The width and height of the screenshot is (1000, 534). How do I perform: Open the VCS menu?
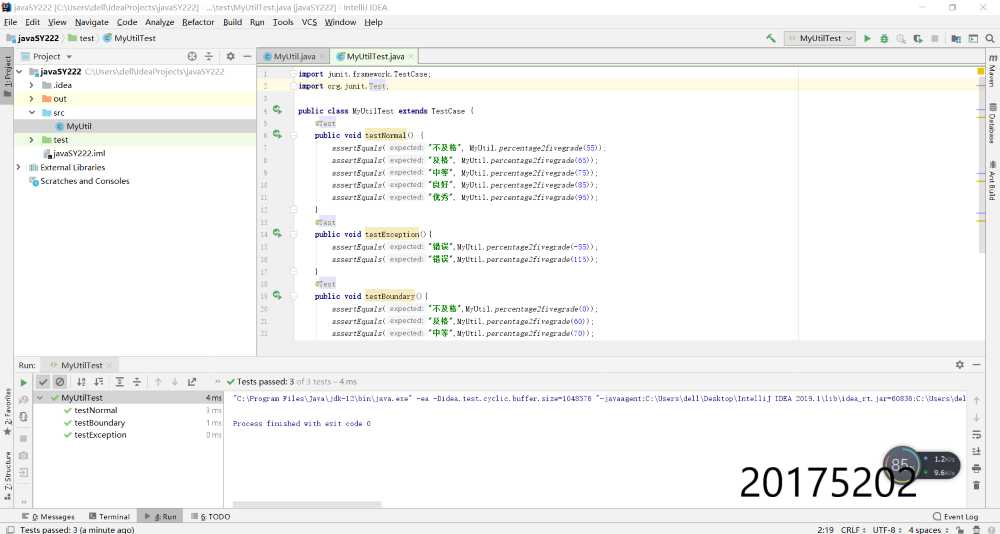point(309,22)
